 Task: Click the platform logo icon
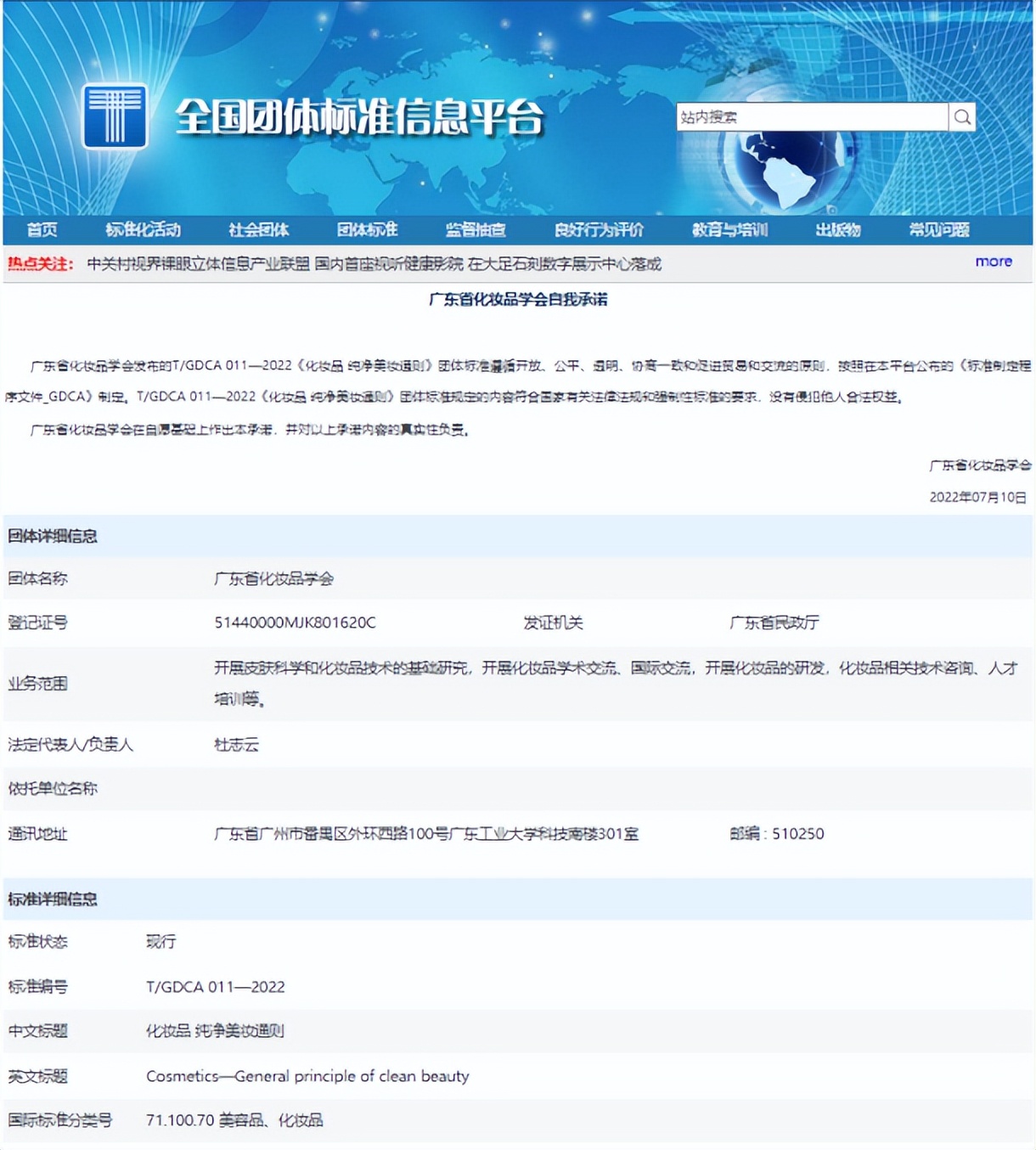pos(115,116)
